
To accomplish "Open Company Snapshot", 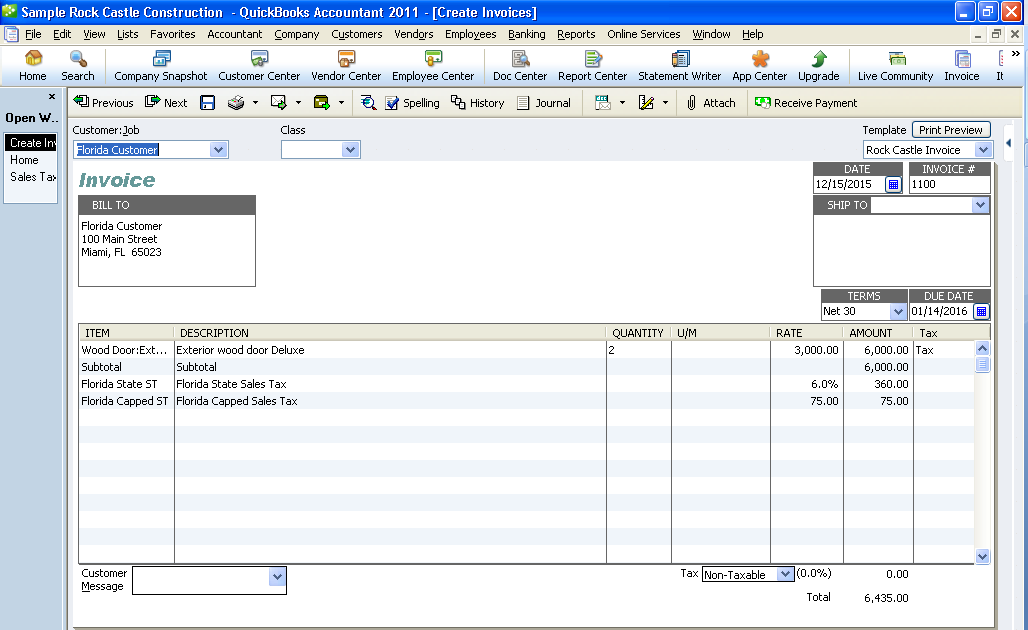I will [161, 66].
